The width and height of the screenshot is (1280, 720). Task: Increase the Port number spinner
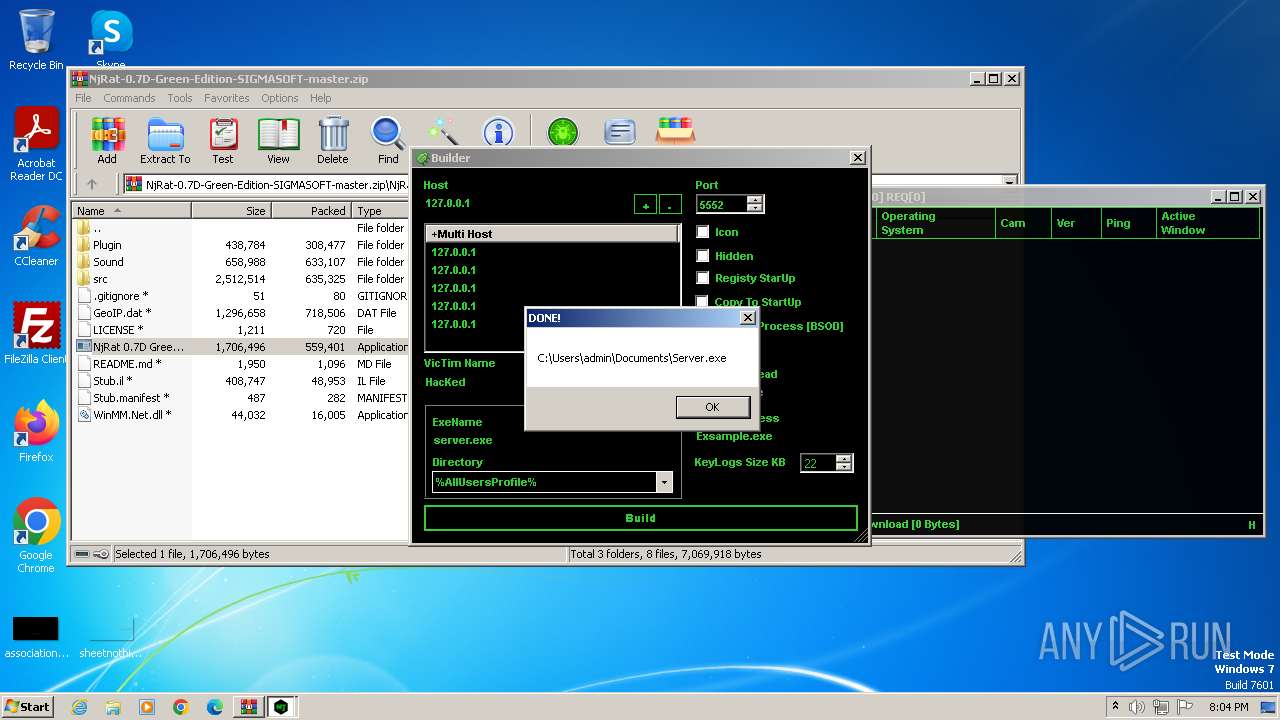point(755,199)
